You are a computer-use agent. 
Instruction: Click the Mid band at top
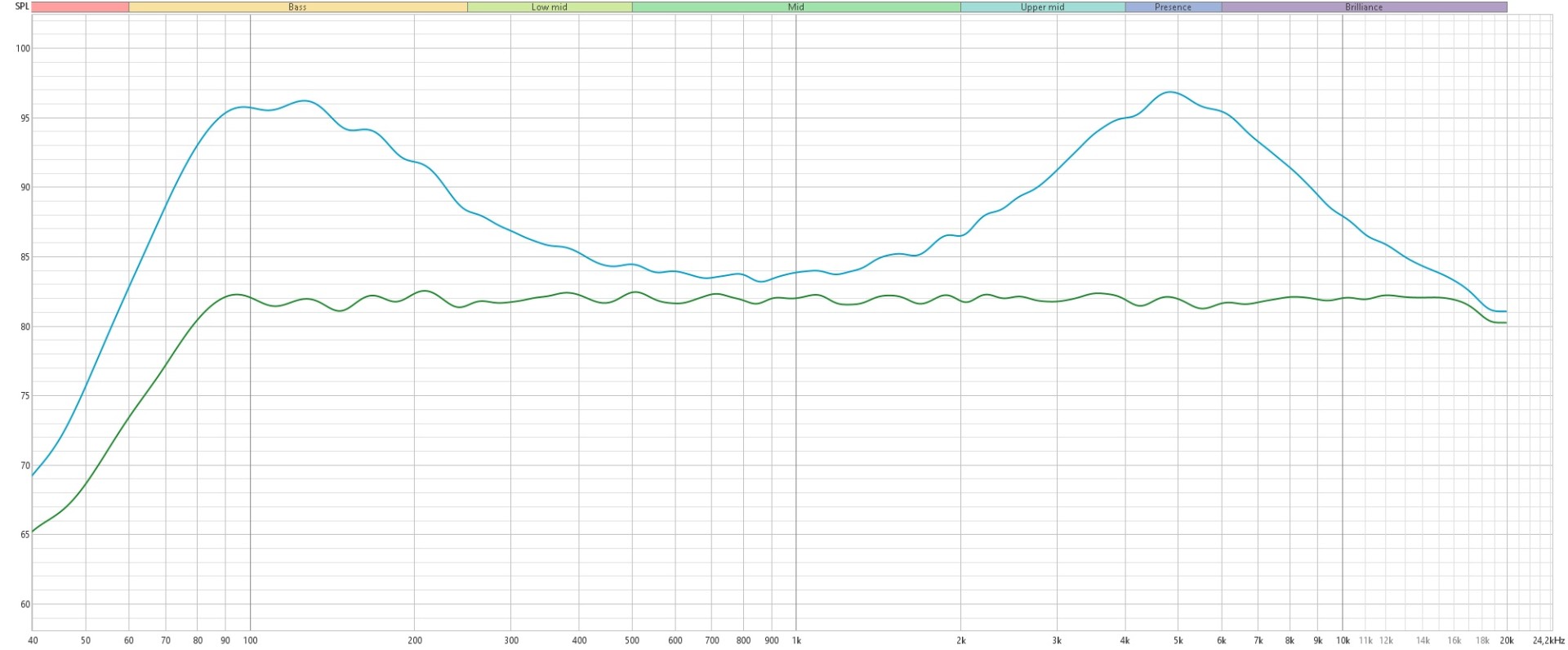pos(795,7)
